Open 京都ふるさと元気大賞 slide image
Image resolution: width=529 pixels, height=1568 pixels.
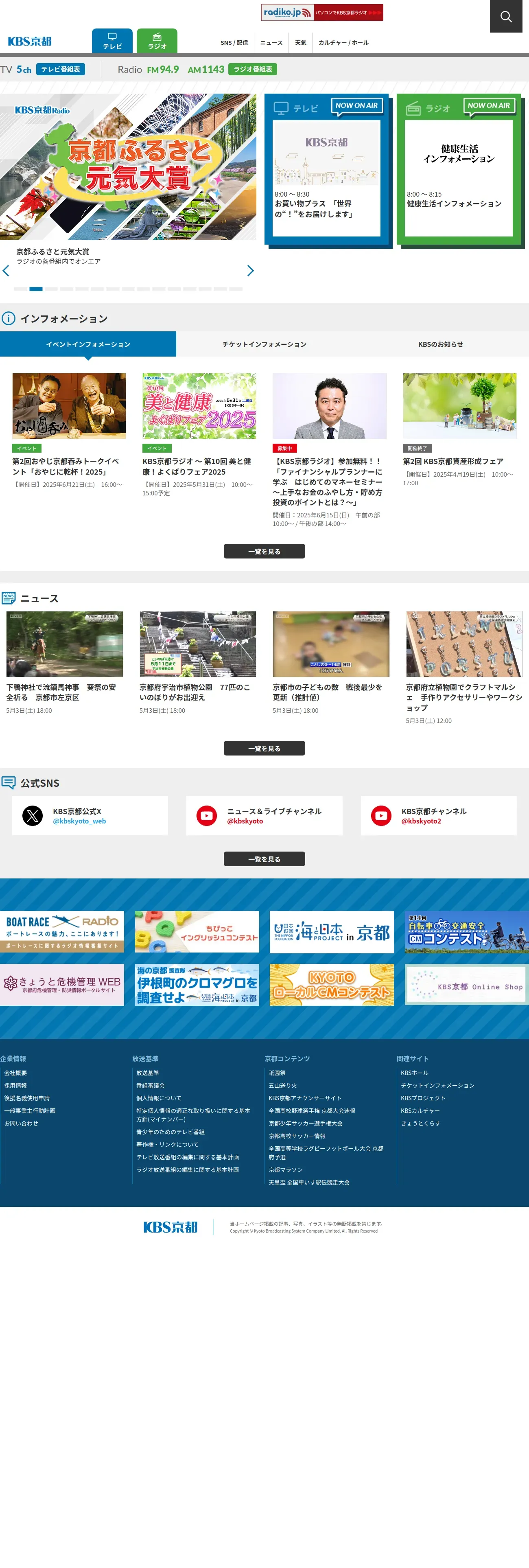[128, 167]
